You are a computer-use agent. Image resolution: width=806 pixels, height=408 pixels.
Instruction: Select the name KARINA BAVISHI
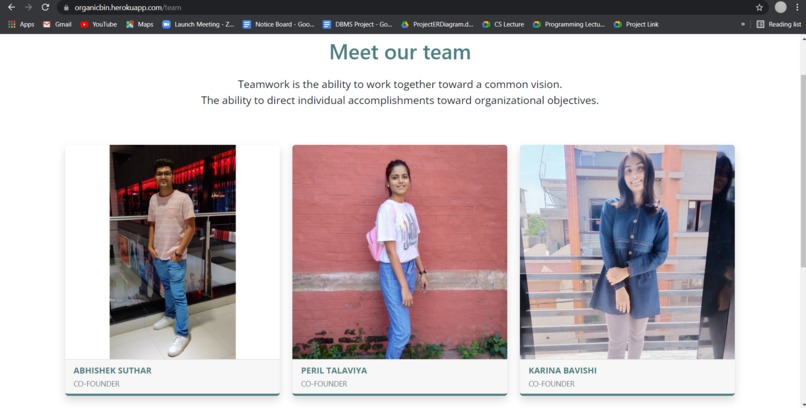click(562, 370)
